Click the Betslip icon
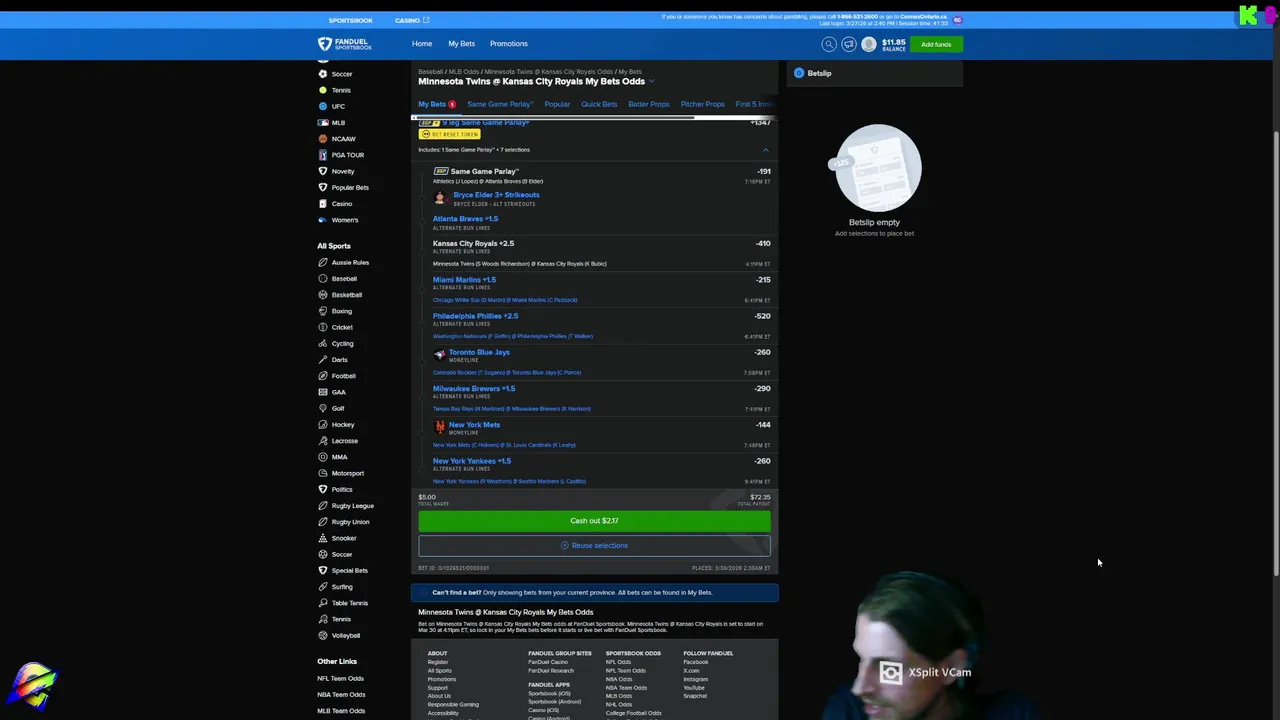 coord(799,73)
